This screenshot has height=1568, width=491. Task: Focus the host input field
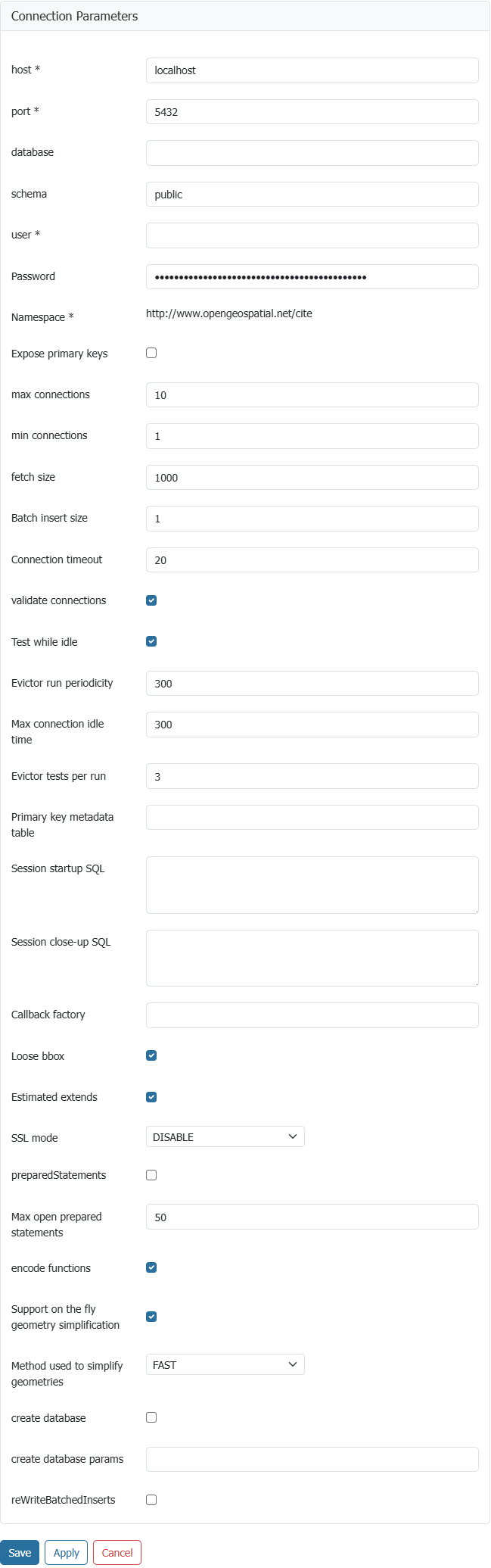(312, 70)
